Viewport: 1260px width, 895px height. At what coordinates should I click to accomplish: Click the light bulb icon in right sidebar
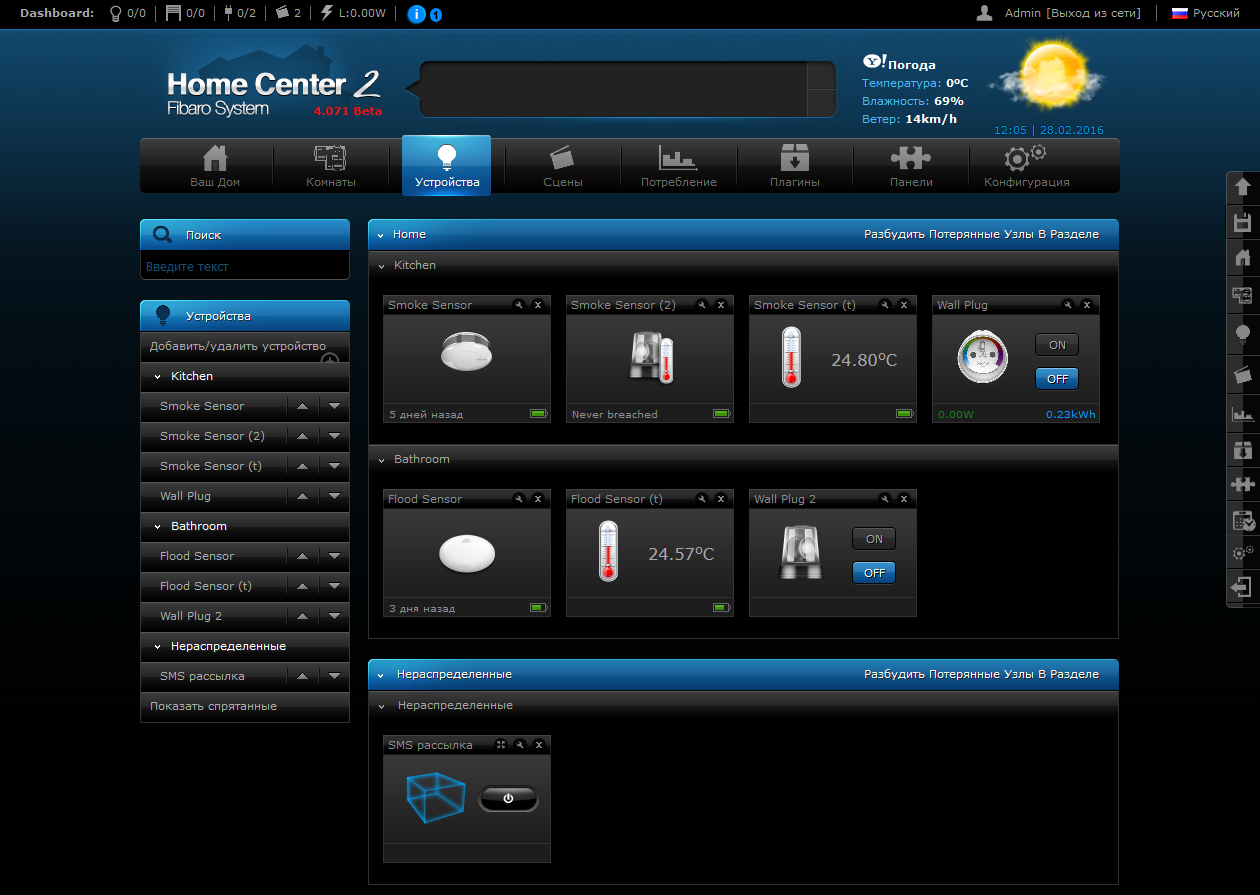coord(1243,334)
